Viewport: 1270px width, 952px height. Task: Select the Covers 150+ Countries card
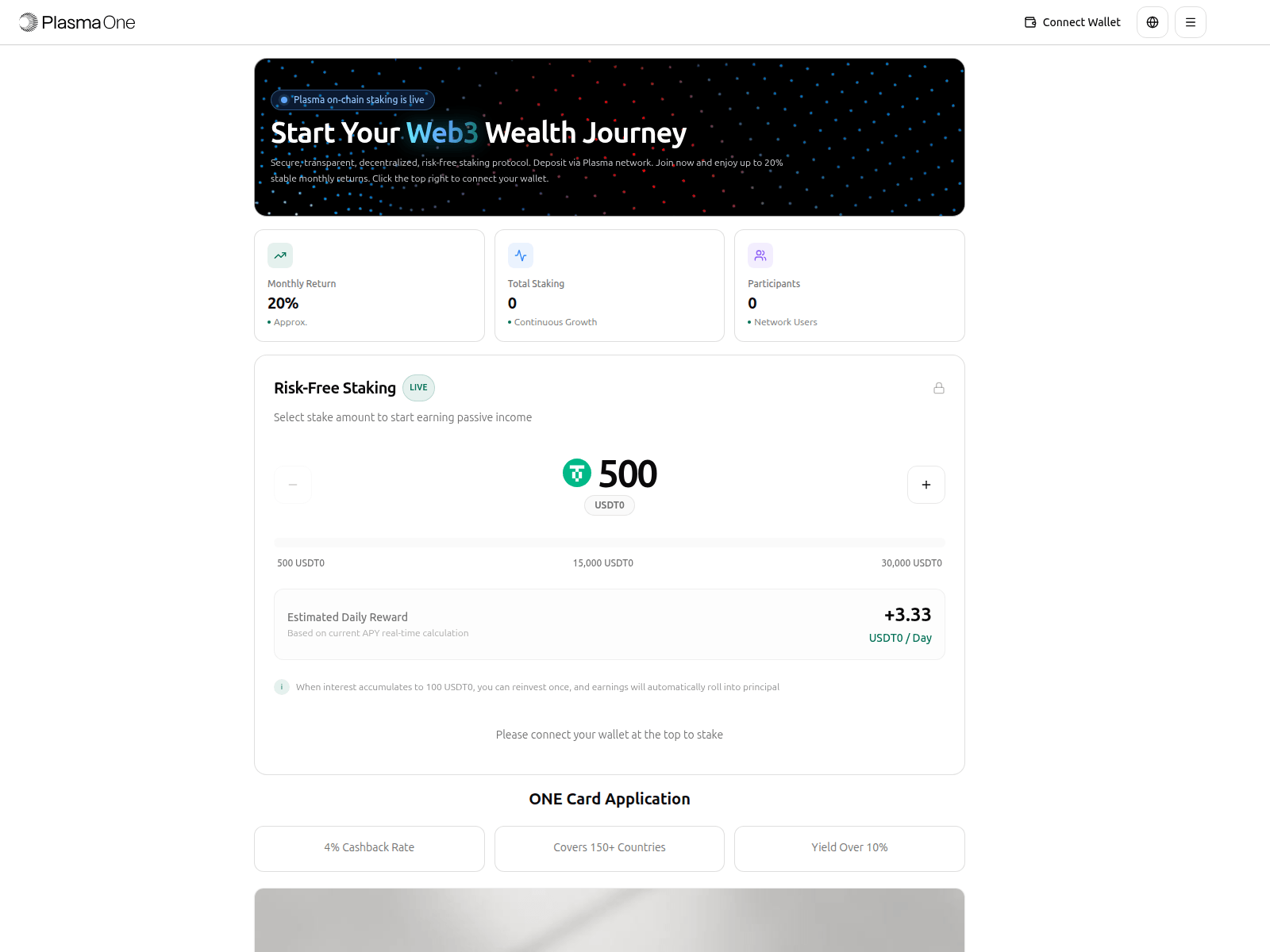click(x=610, y=849)
